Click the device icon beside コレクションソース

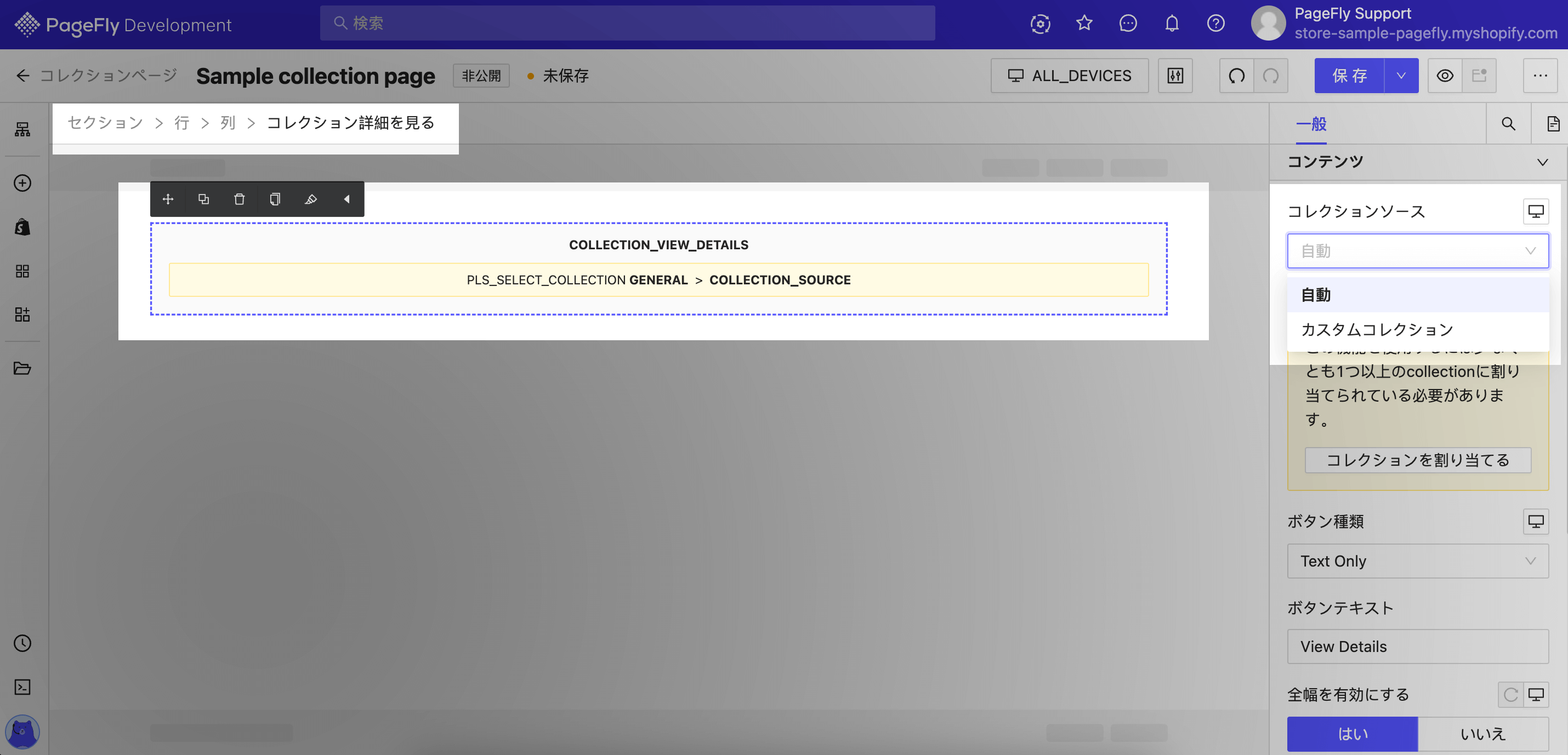[1536, 211]
